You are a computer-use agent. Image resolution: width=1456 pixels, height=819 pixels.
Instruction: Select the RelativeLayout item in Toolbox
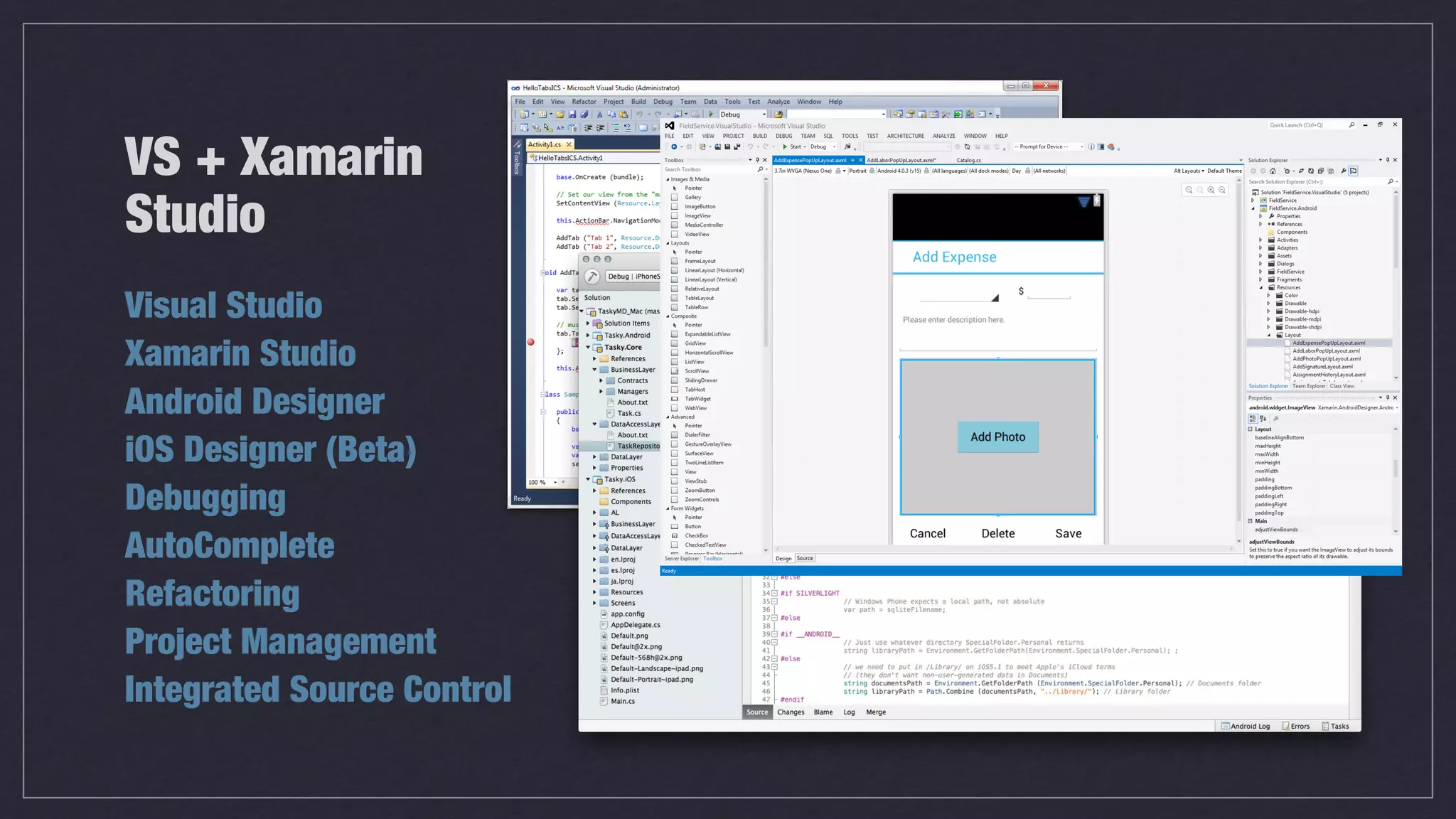point(702,289)
